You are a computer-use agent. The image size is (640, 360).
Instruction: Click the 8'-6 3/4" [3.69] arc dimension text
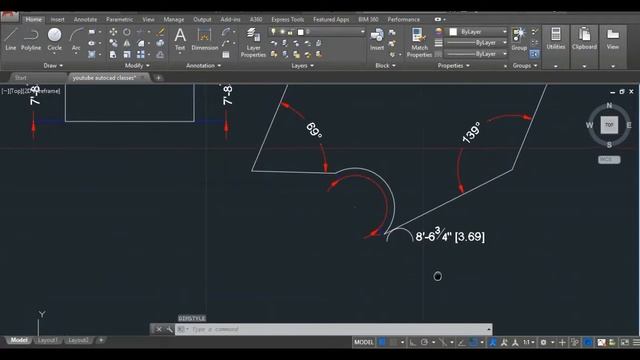tap(450, 236)
